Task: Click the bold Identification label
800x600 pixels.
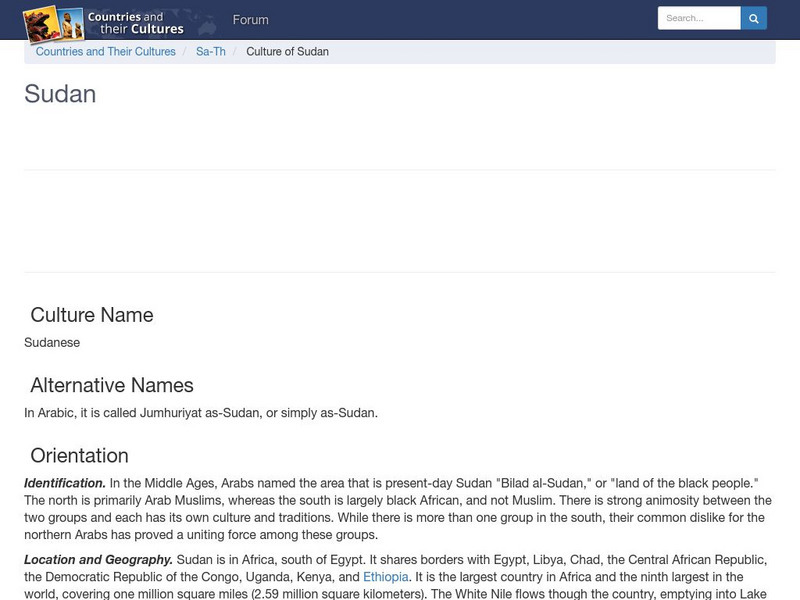Action: click(65, 483)
